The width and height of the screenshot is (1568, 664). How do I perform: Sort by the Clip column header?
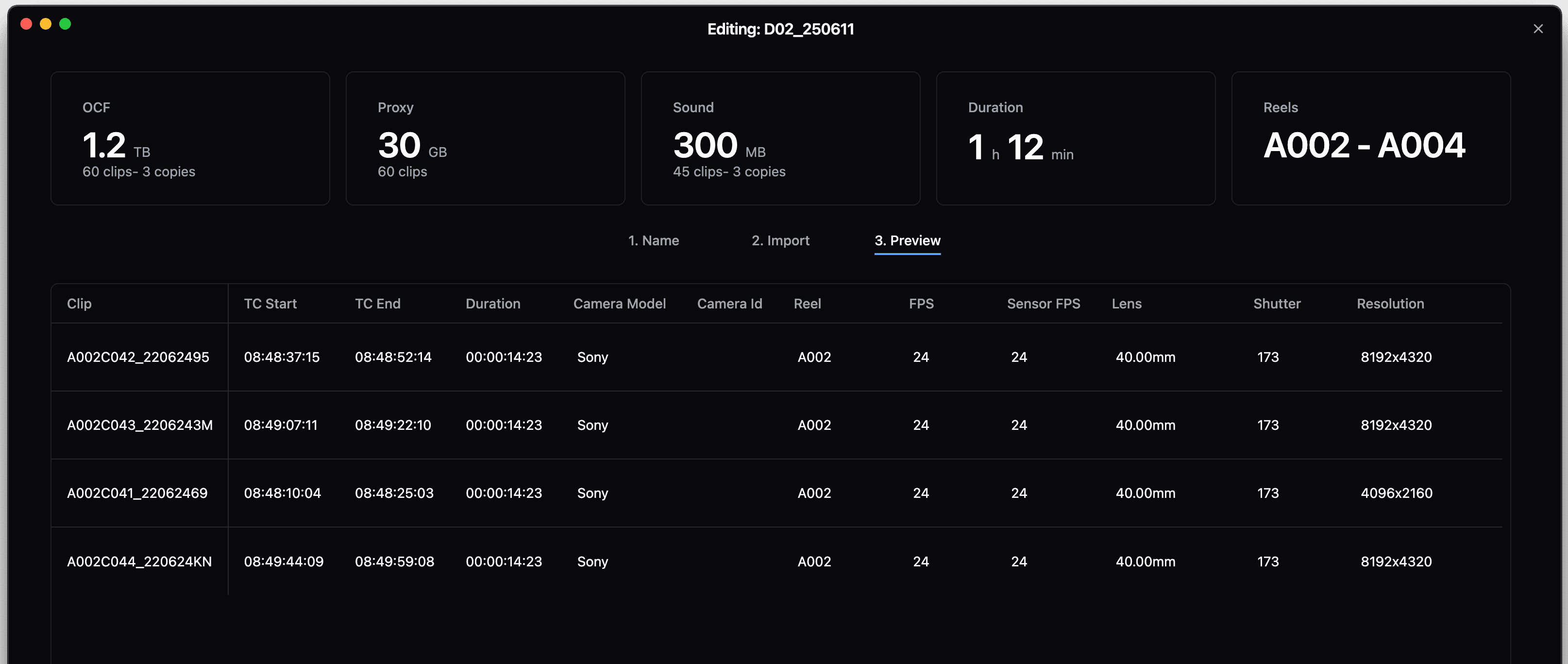(79, 304)
